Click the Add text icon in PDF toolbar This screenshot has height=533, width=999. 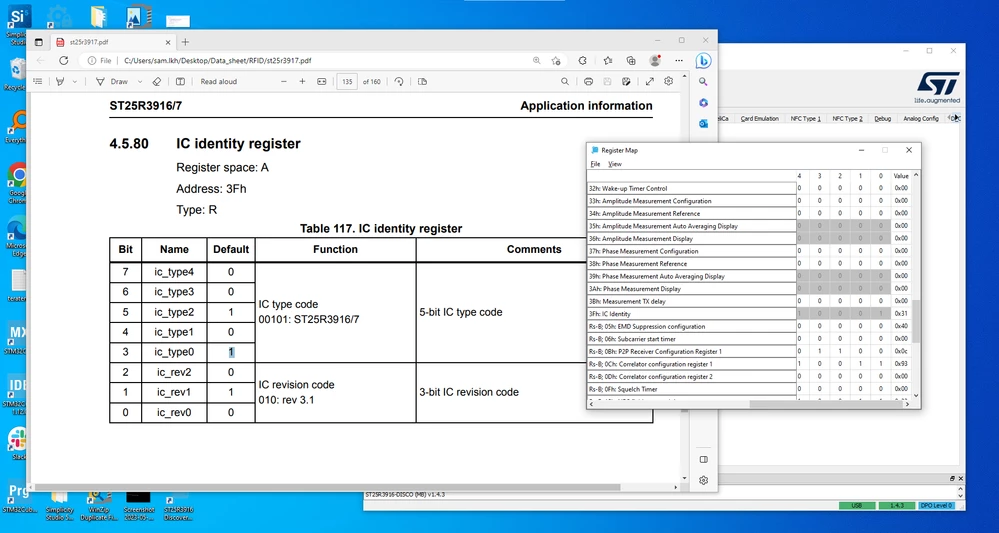(180, 82)
